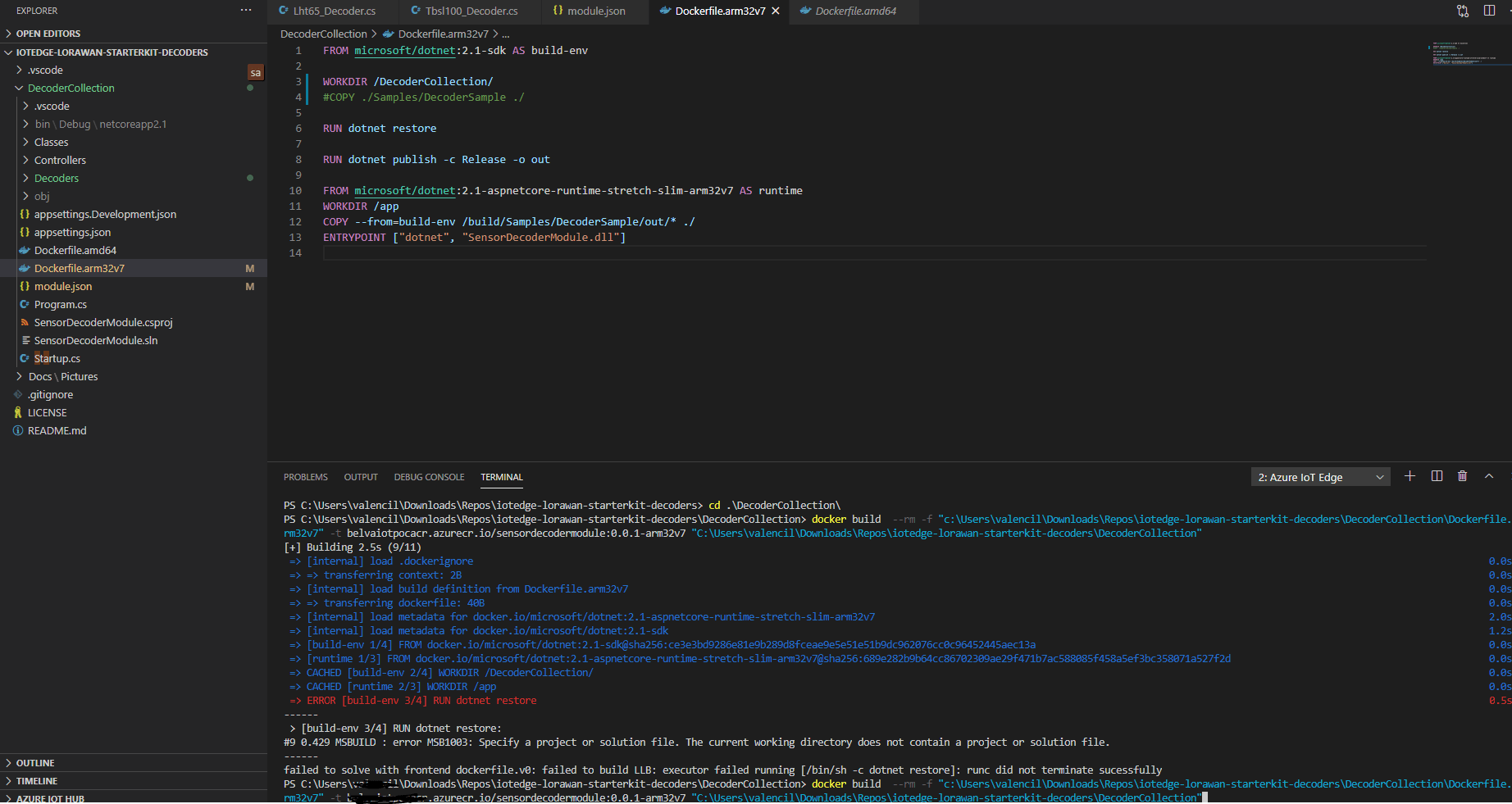Image resolution: width=1512 pixels, height=804 pixels.
Task: Place cursor on empty line 14
Action: point(875,252)
